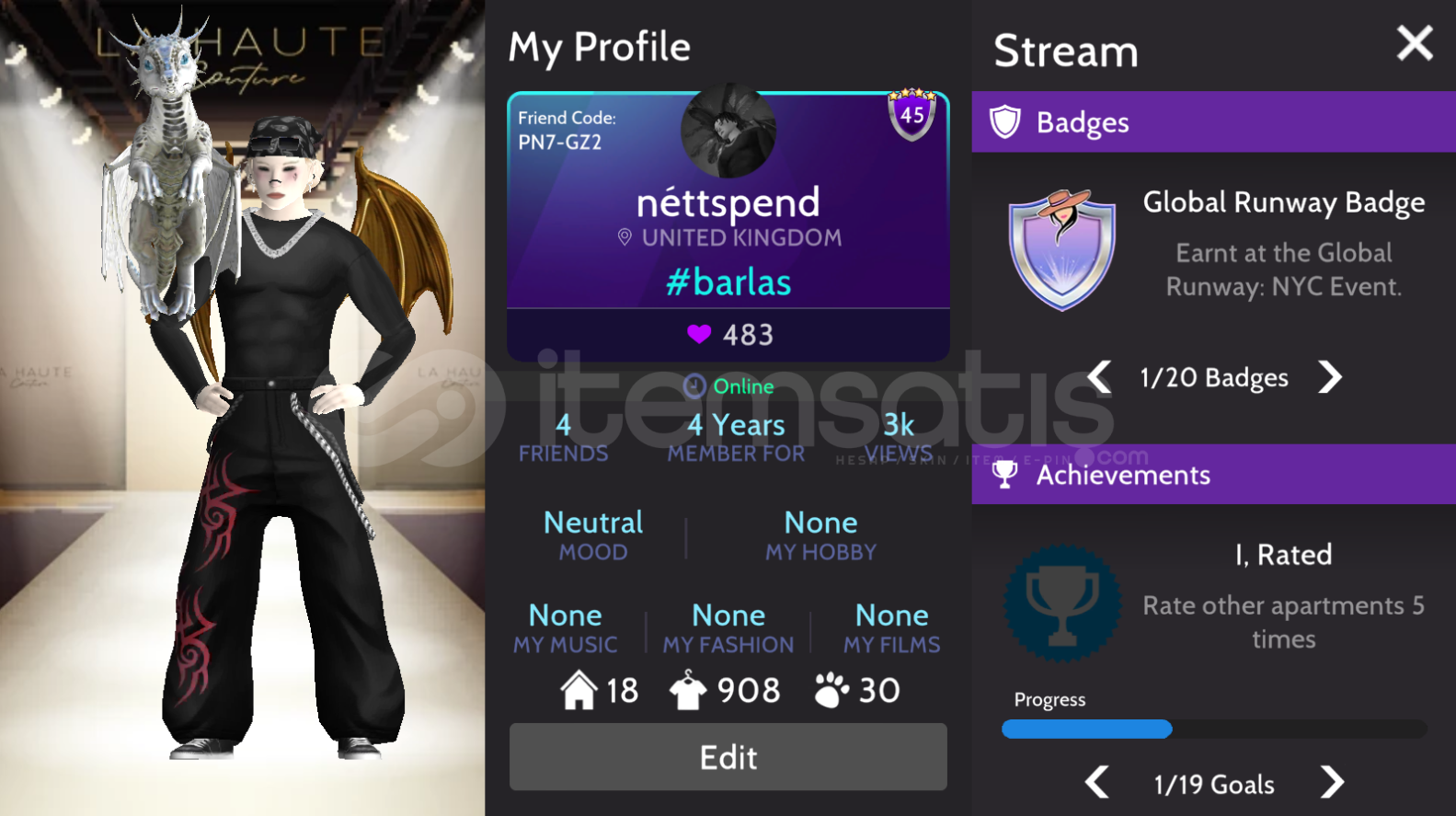Viewport: 1456px width, 816px height.
Task: Open the Badges section header
Action: pos(1214,121)
